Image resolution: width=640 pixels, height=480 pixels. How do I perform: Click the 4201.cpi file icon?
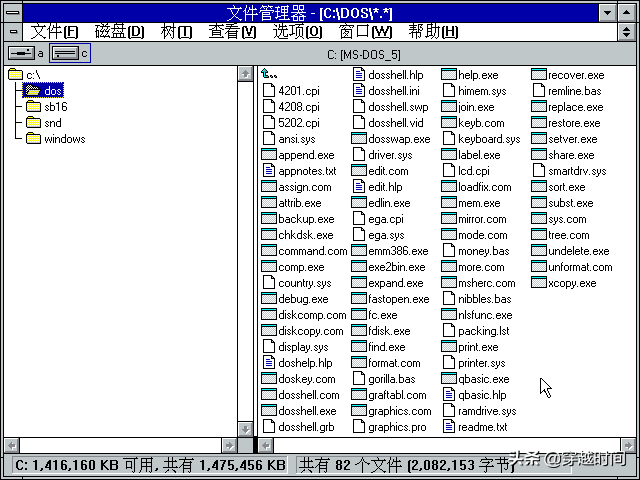click(269, 90)
